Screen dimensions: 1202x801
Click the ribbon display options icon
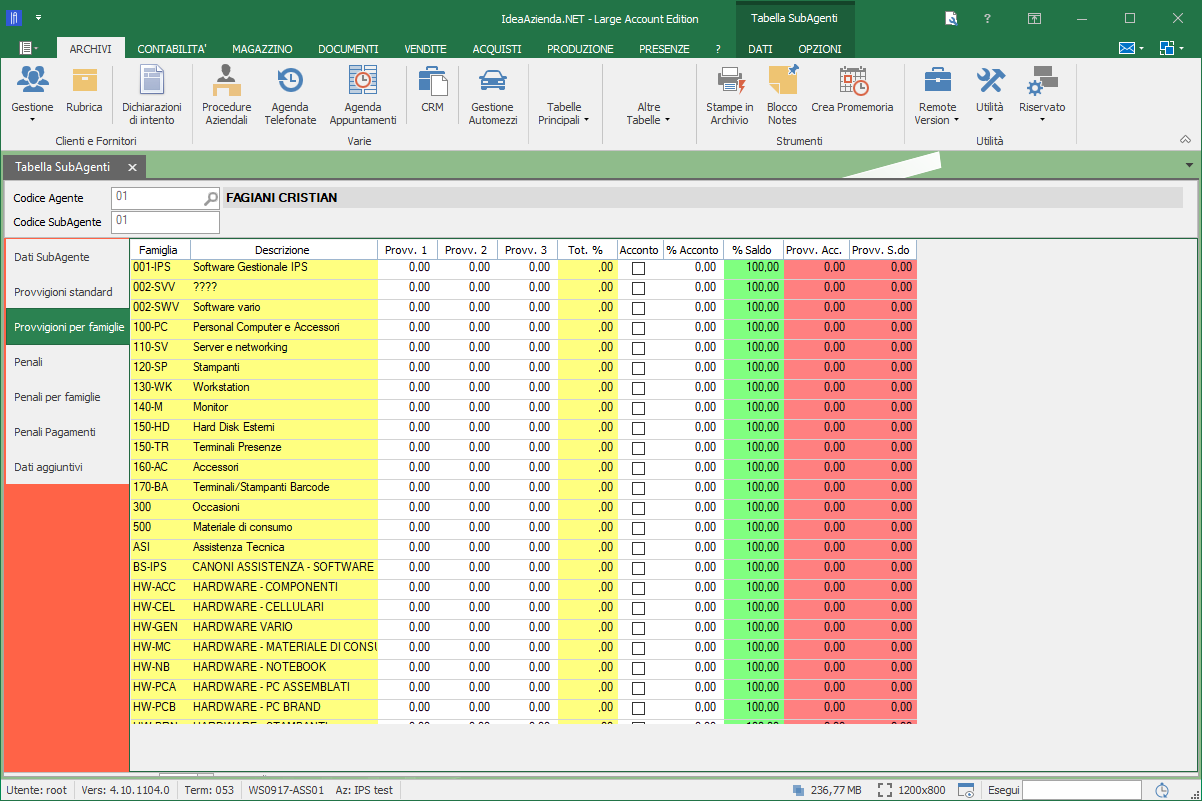pos(1034,18)
